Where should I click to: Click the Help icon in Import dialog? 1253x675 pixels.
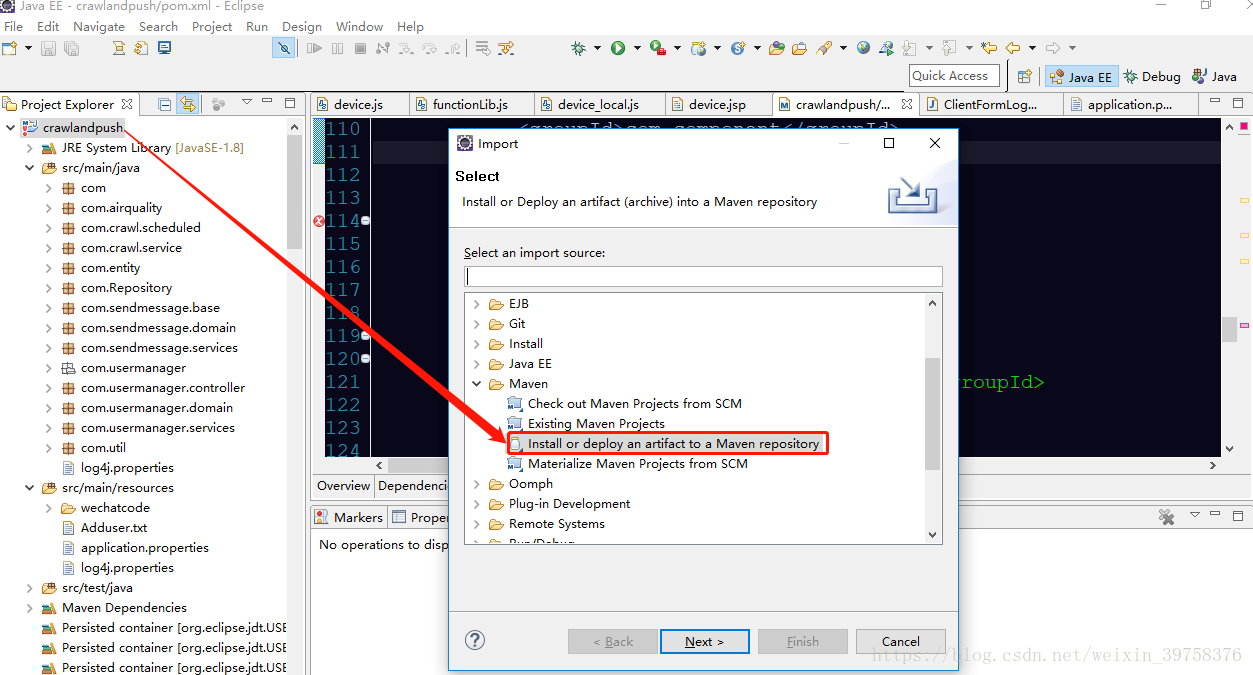[x=476, y=641]
